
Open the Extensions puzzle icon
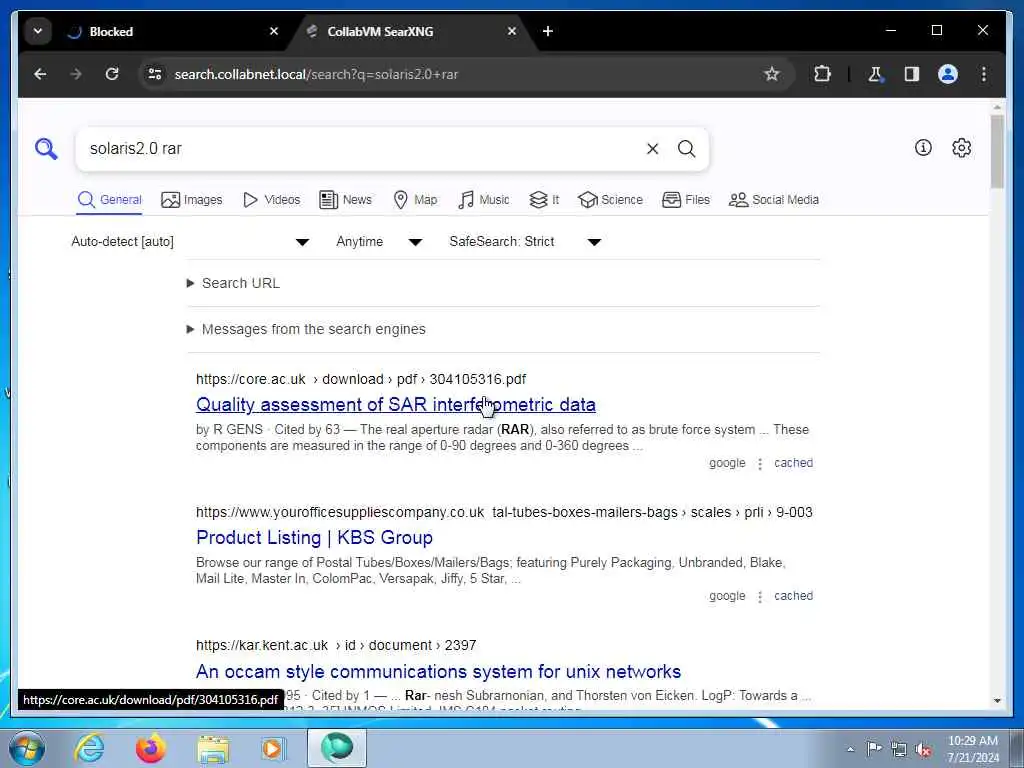(822, 74)
